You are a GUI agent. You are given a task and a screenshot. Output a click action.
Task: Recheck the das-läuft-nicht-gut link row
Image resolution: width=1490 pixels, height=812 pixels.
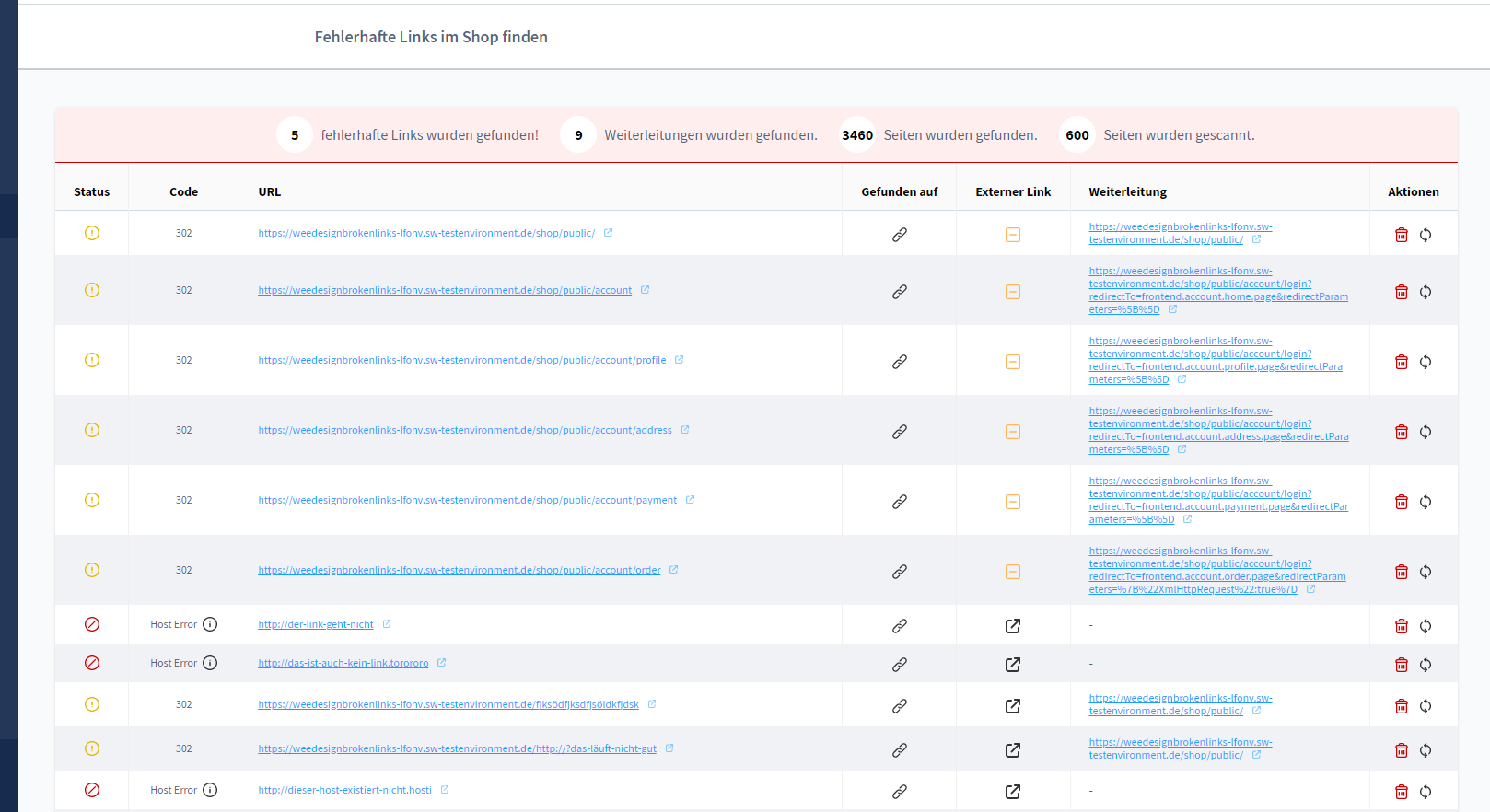1426,750
